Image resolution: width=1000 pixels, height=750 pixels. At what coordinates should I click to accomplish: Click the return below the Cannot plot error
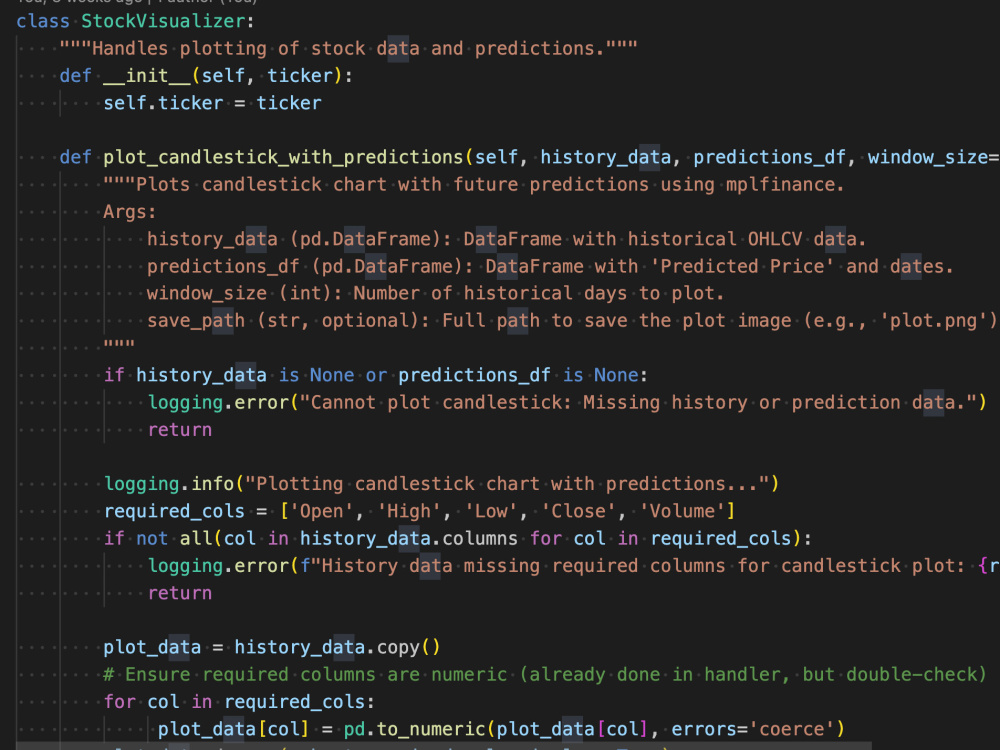click(180, 430)
